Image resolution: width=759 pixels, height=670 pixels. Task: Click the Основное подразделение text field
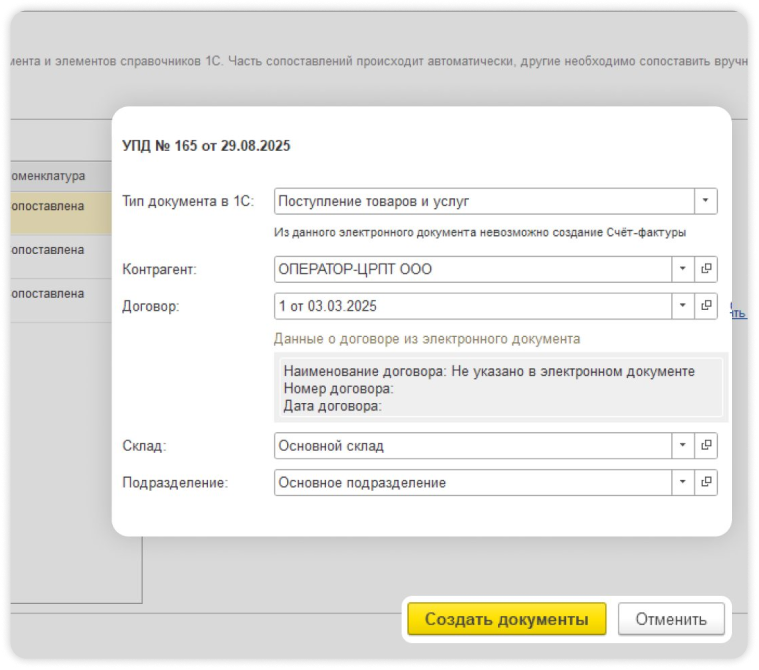click(472, 482)
